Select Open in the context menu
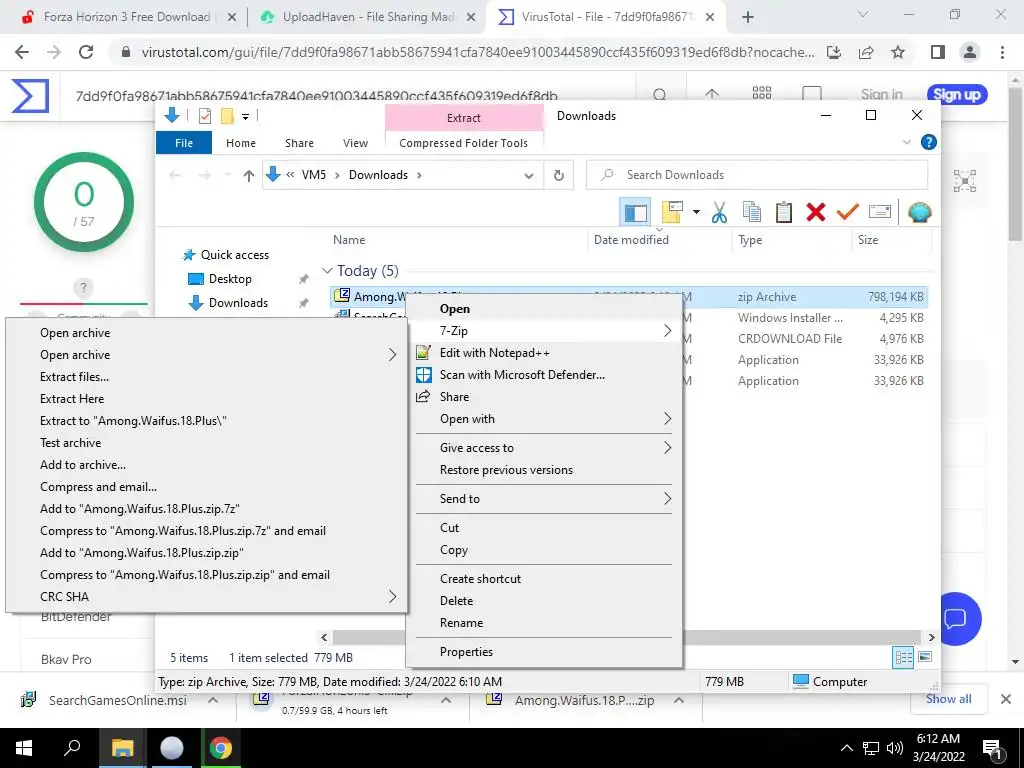 pyautogui.click(x=543, y=309)
